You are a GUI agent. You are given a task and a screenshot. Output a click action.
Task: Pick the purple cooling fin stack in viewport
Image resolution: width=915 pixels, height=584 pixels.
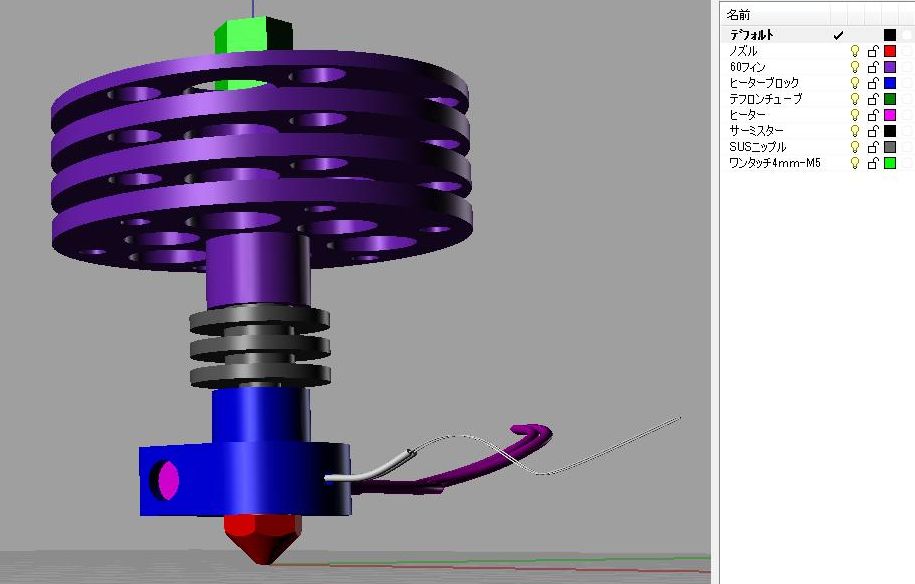(261, 160)
